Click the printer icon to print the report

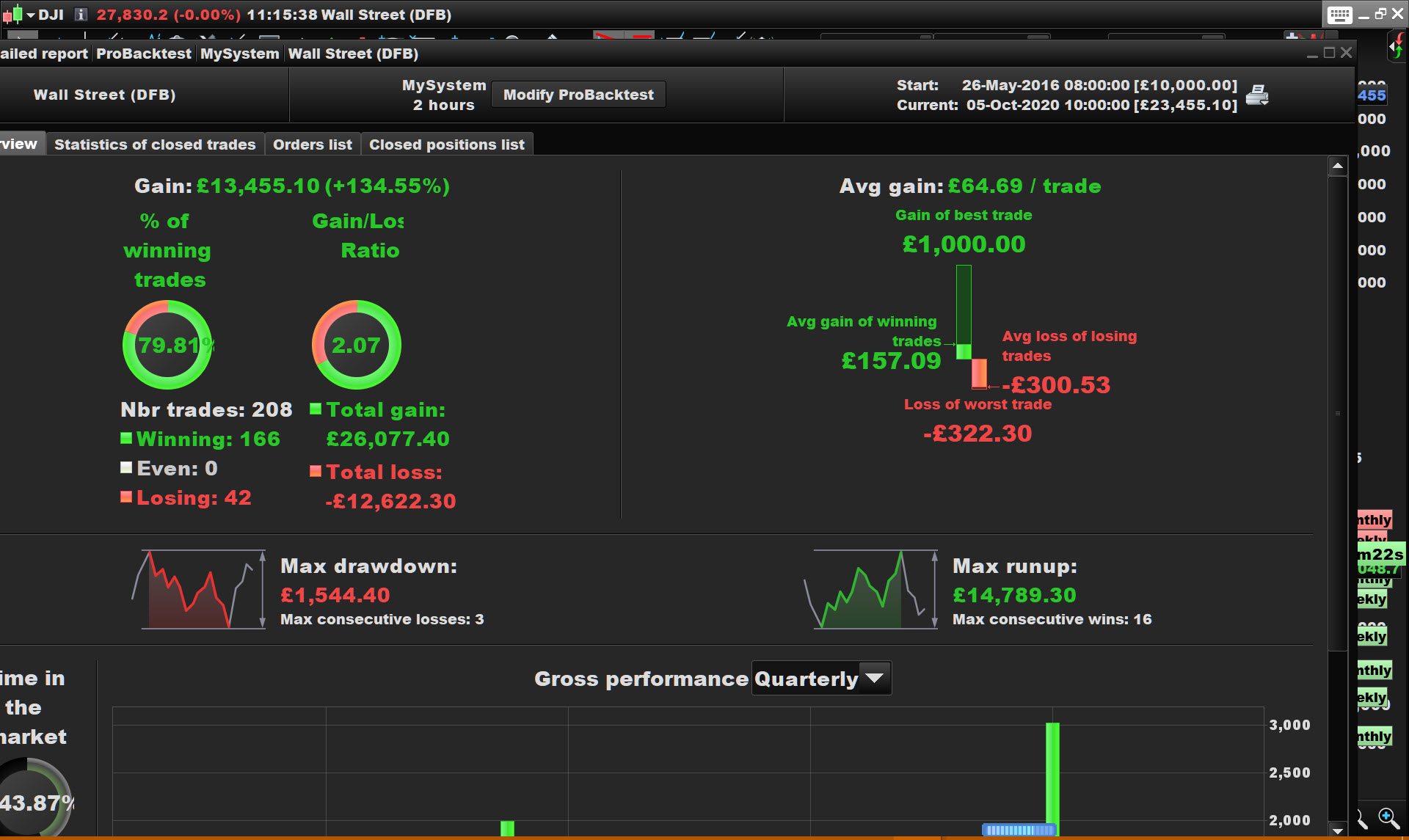pyautogui.click(x=1257, y=95)
